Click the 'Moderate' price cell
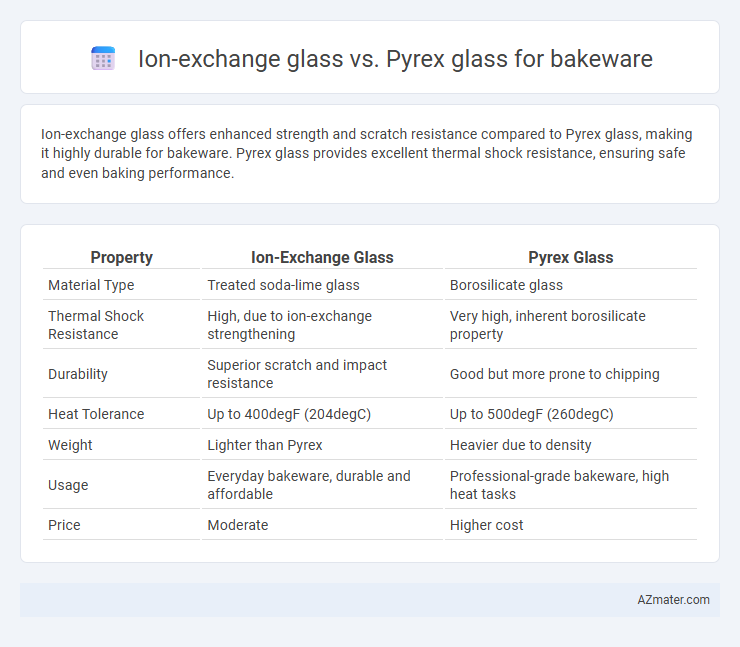The width and height of the screenshot is (740, 647). point(237,525)
